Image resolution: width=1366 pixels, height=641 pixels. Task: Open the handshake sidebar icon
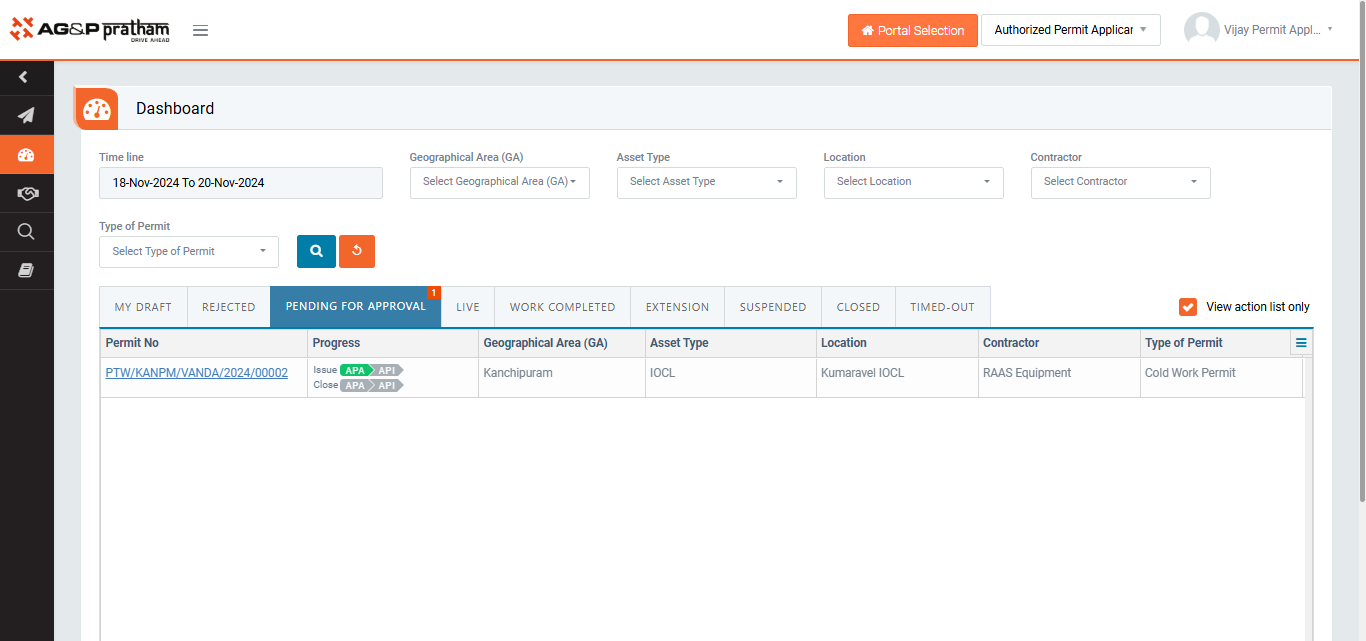point(26,193)
